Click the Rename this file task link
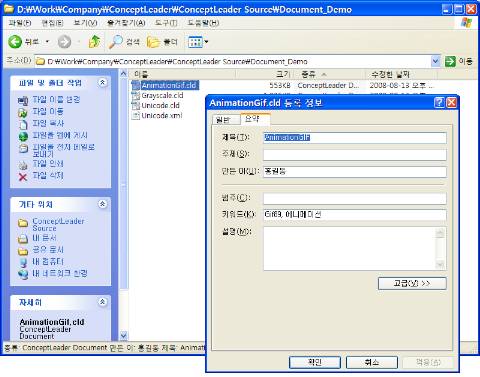The height and width of the screenshot is (377, 480). (56, 99)
